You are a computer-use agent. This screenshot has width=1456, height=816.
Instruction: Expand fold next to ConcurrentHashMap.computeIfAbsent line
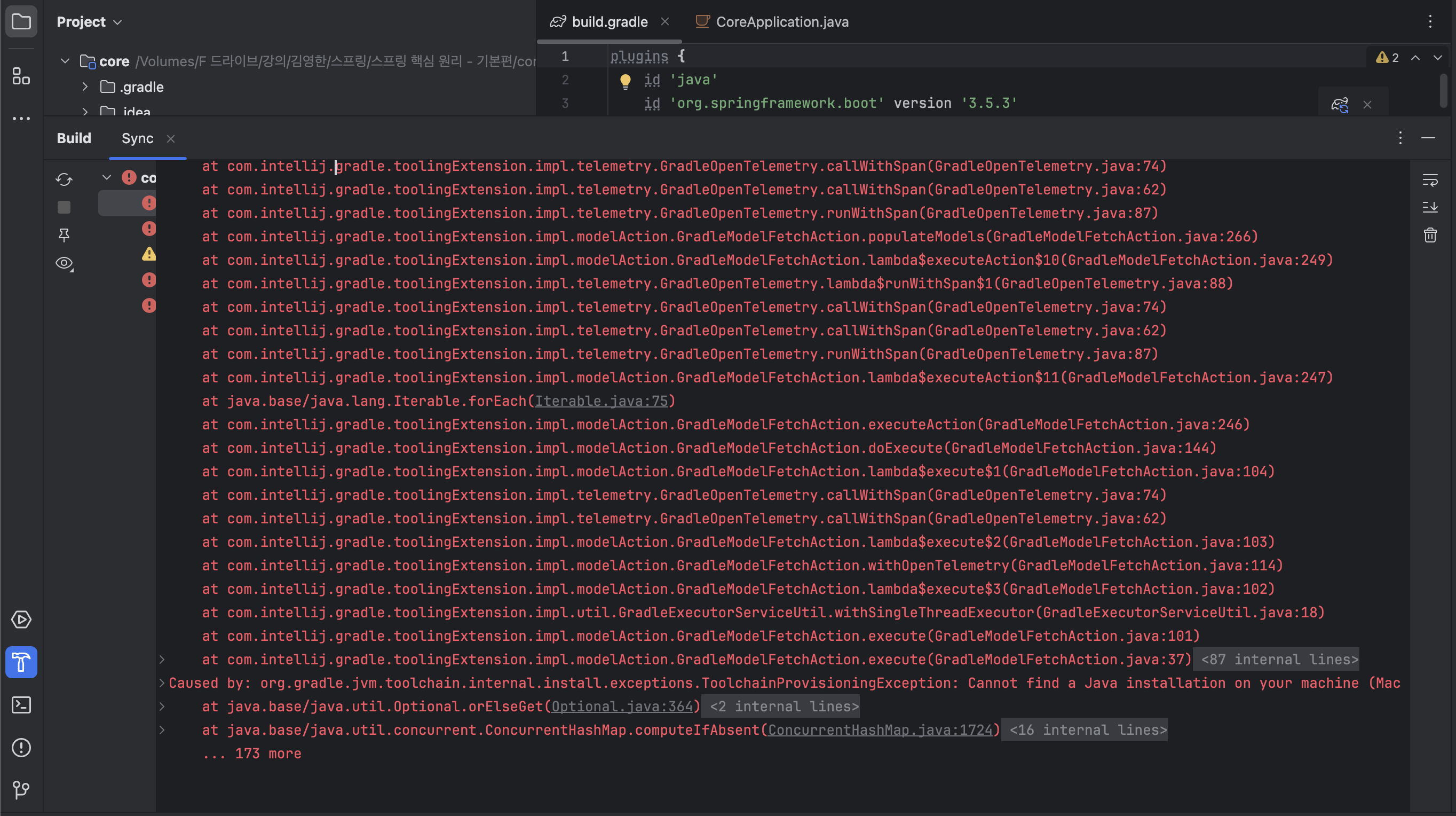[162, 730]
